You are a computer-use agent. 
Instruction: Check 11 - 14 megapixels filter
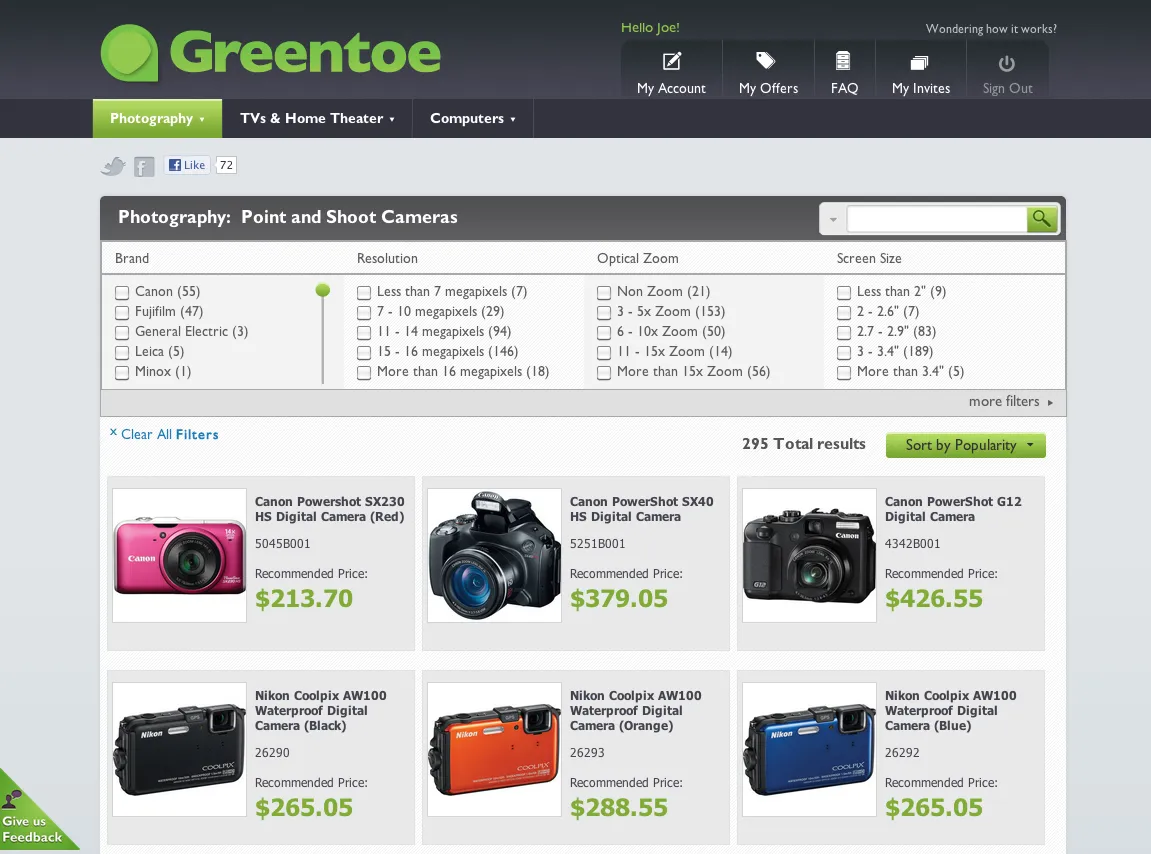[x=363, y=333]
